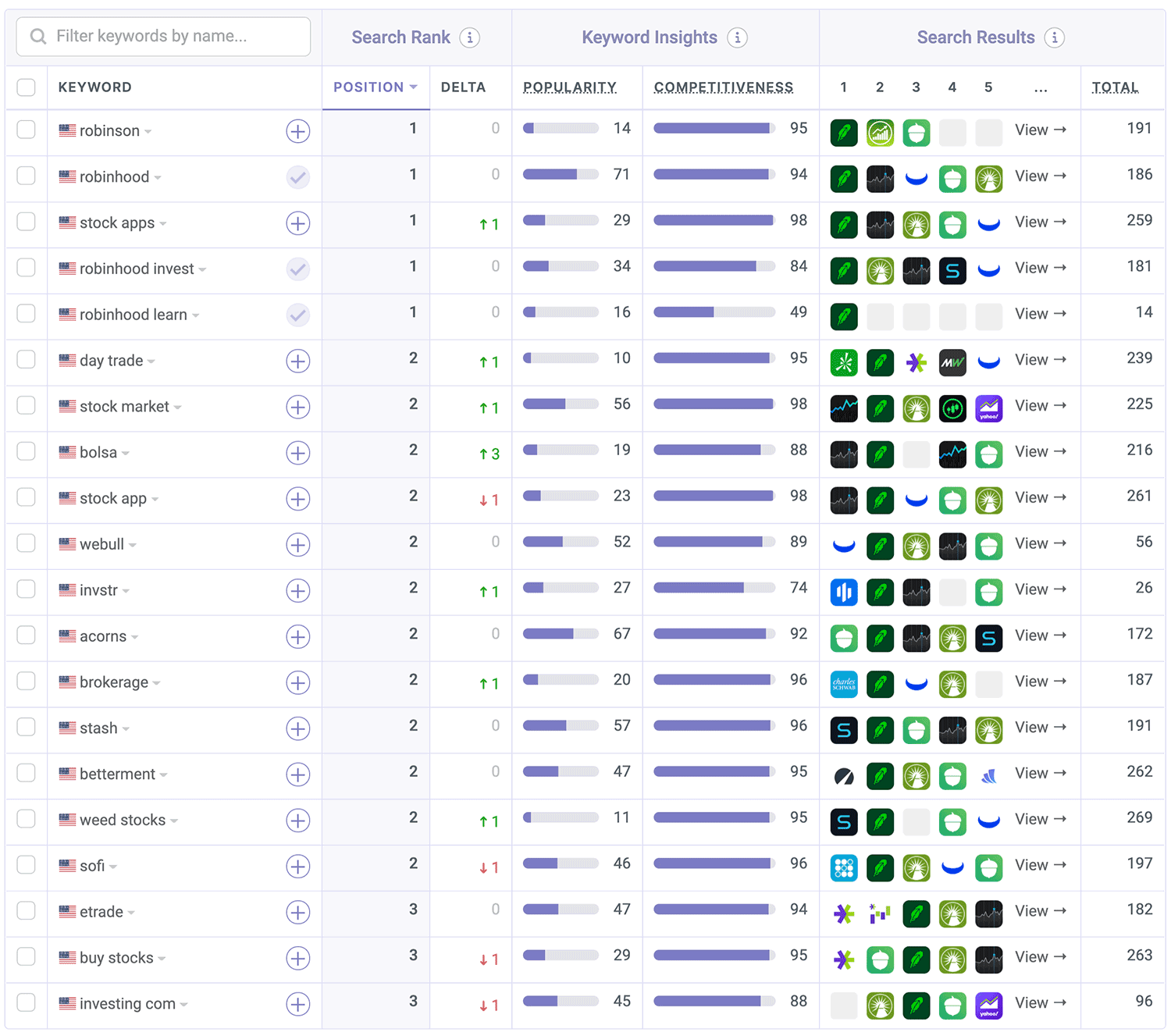The width and height of the screenshot is (1171, 1036).
Task: Click first result app icon in robinson row
Action: click(x=844, y=133)
